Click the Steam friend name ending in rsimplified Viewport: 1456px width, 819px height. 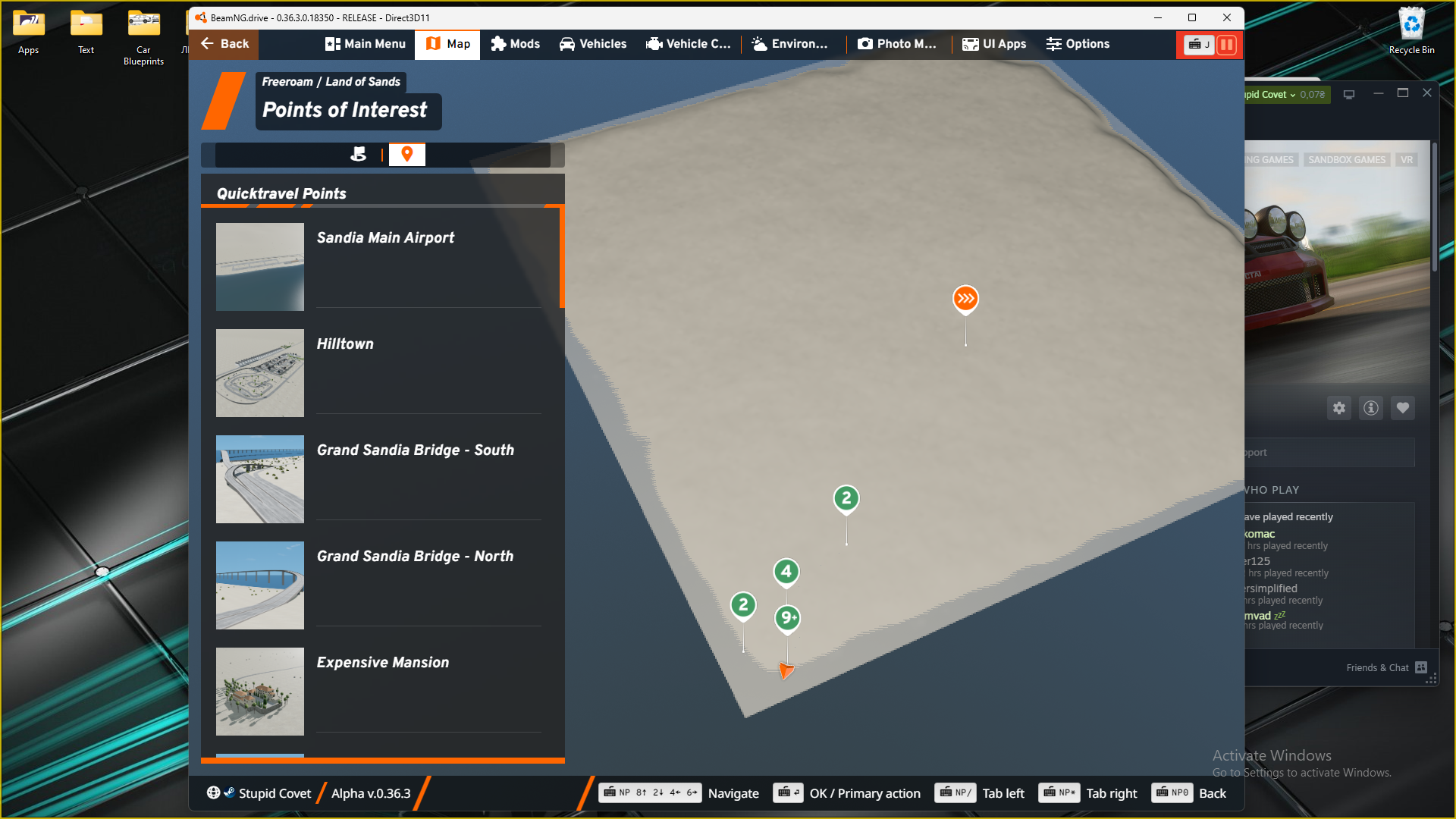pyautogui.click(x=1271, y=588)
